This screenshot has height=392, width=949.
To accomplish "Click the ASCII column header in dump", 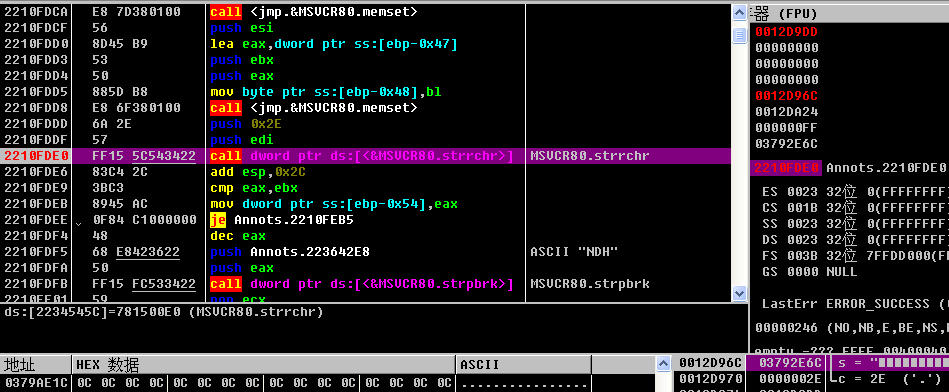I will click(523, 365).
